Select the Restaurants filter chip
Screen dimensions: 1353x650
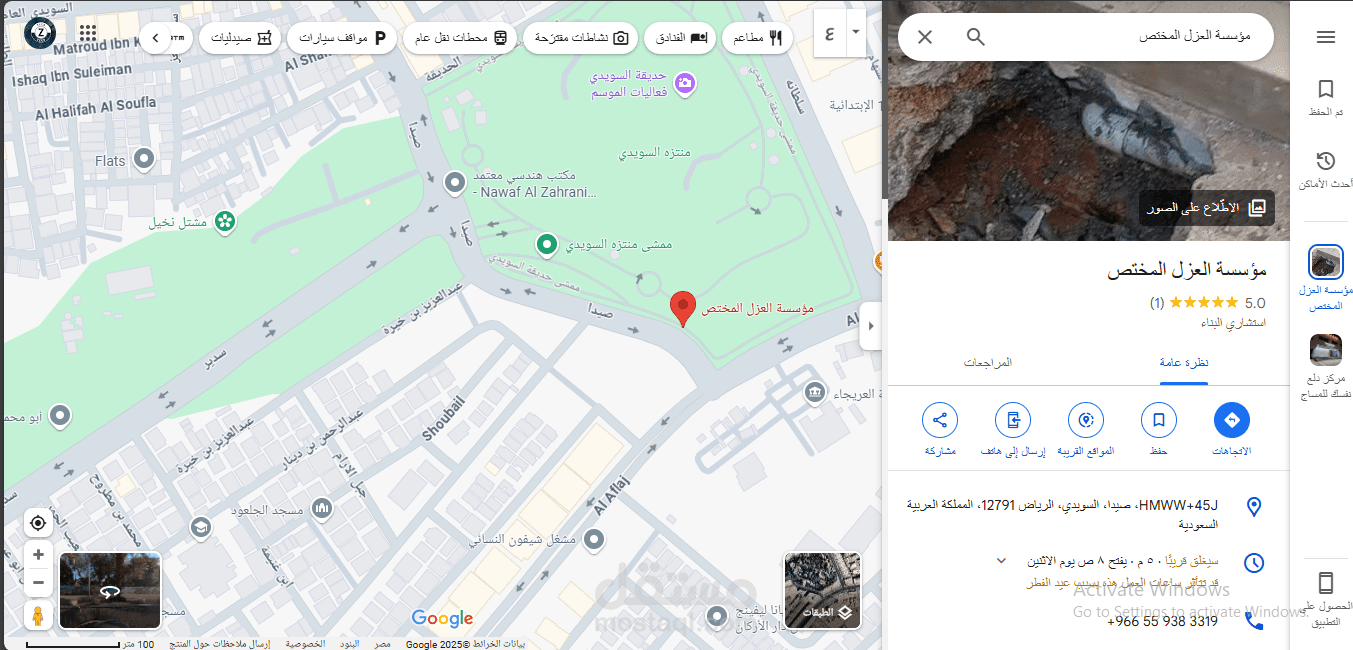757,38
